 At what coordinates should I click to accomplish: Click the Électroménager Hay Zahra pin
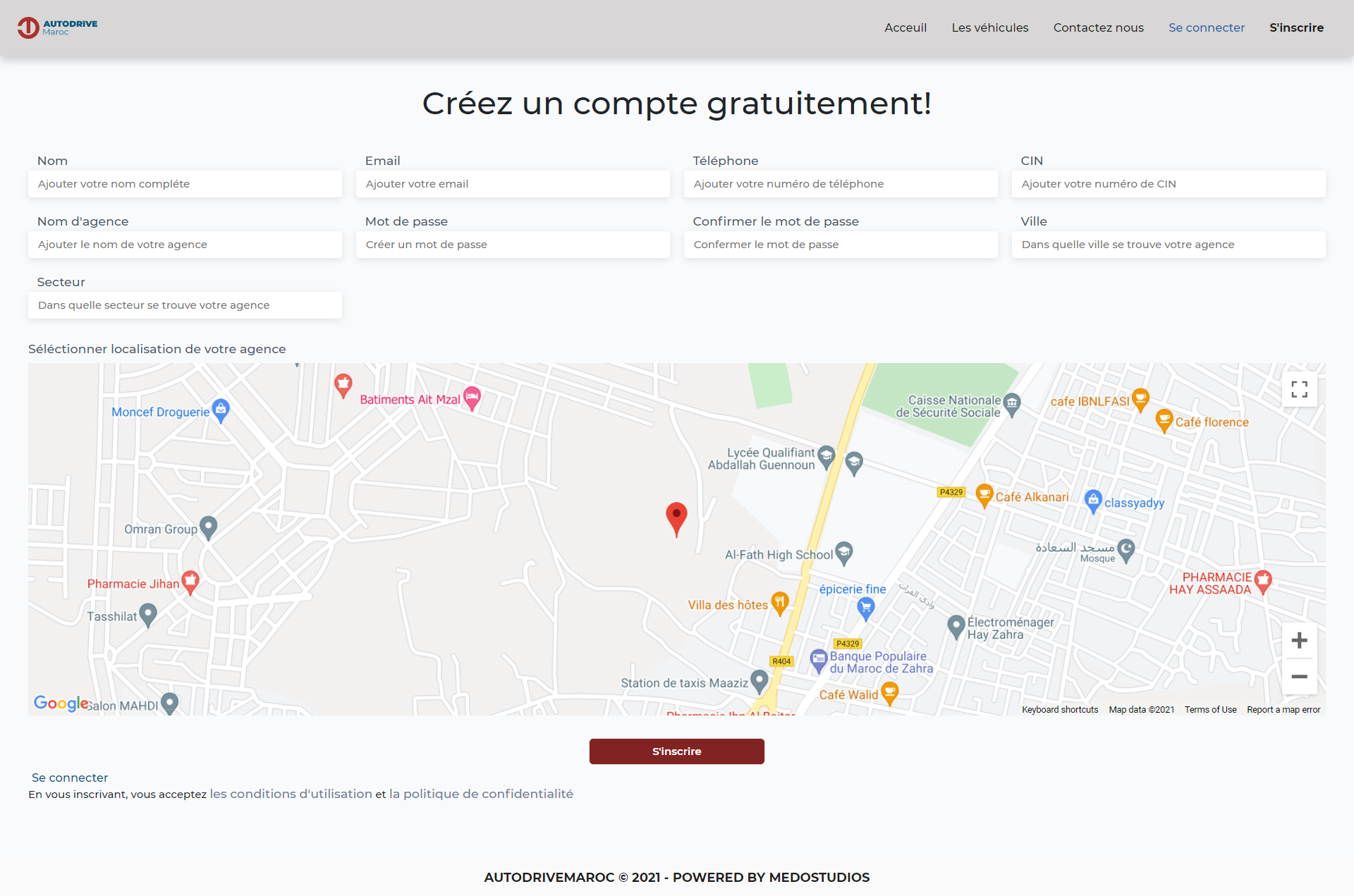click(956, 627)
